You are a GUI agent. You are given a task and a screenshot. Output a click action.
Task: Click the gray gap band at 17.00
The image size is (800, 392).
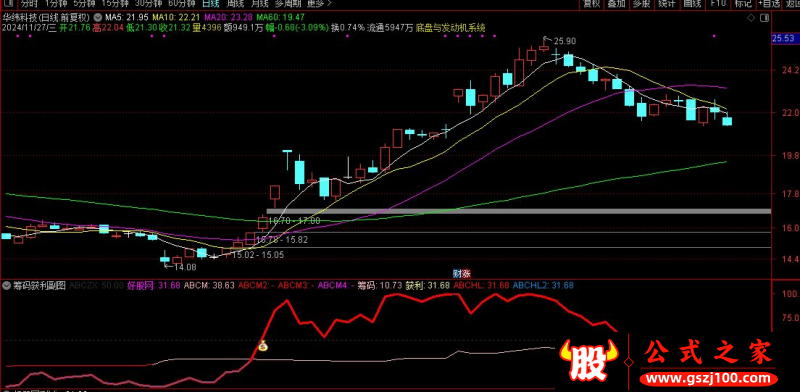(x=519, y=211)
